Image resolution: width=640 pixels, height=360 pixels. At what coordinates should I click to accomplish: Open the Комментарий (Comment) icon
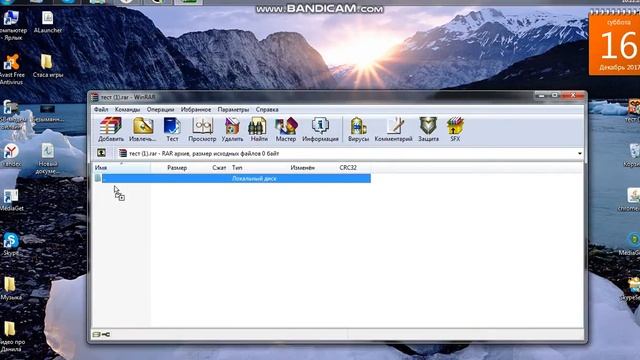click(393, 129)
